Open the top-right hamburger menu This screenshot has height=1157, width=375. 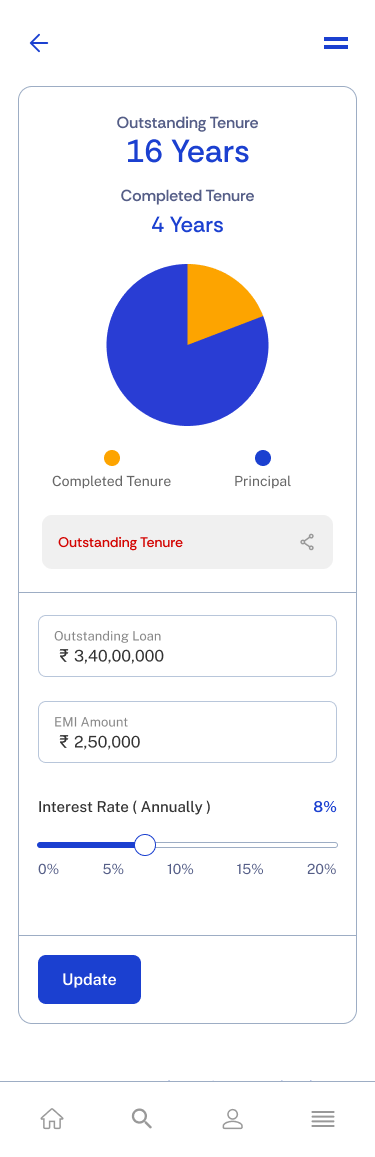click(336, 43)
